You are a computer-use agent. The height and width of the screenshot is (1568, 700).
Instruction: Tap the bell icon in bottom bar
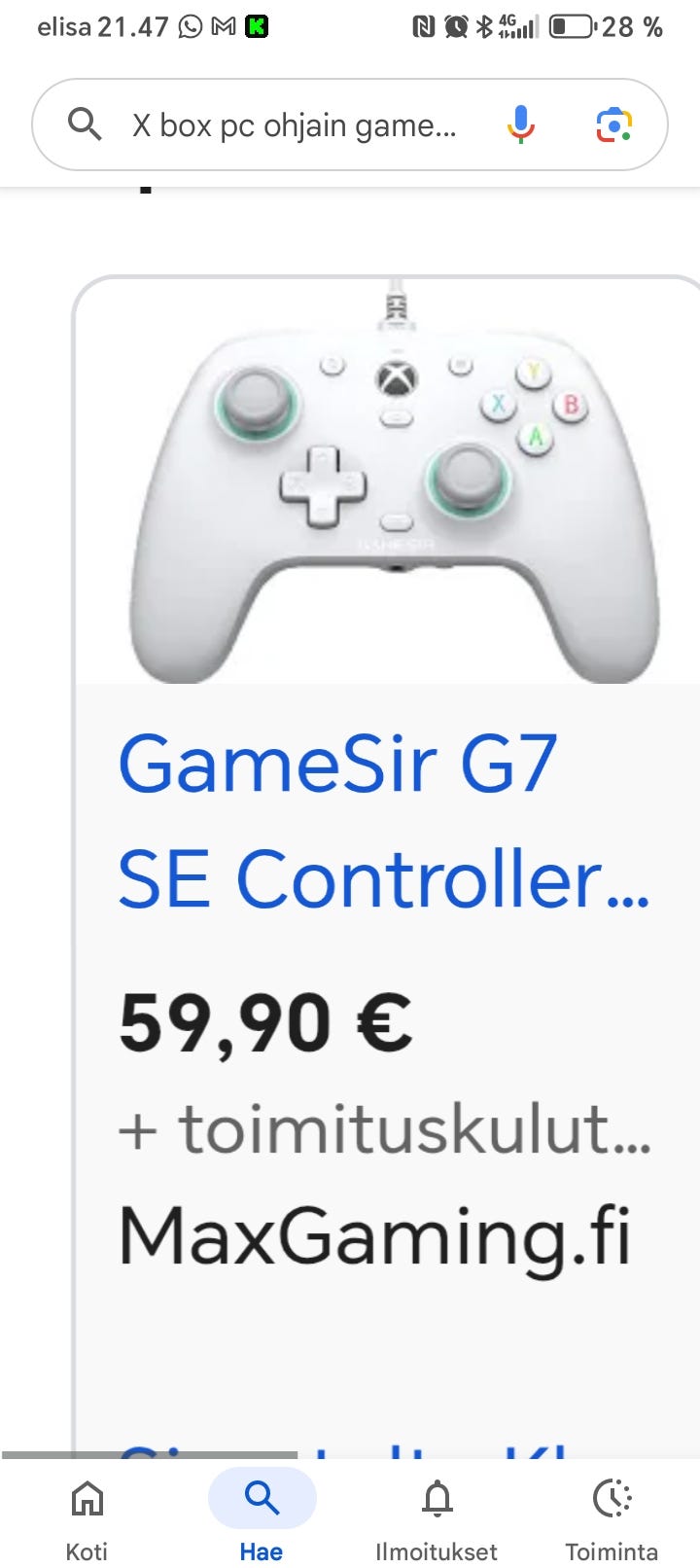[x=437, y=1499]
